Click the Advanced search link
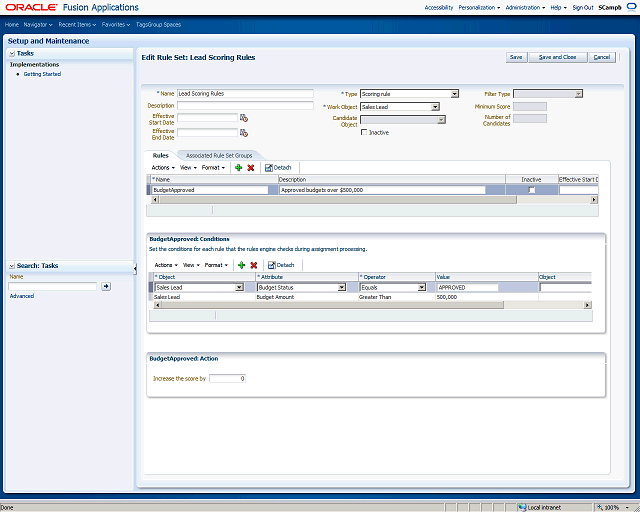 point(22,296)
